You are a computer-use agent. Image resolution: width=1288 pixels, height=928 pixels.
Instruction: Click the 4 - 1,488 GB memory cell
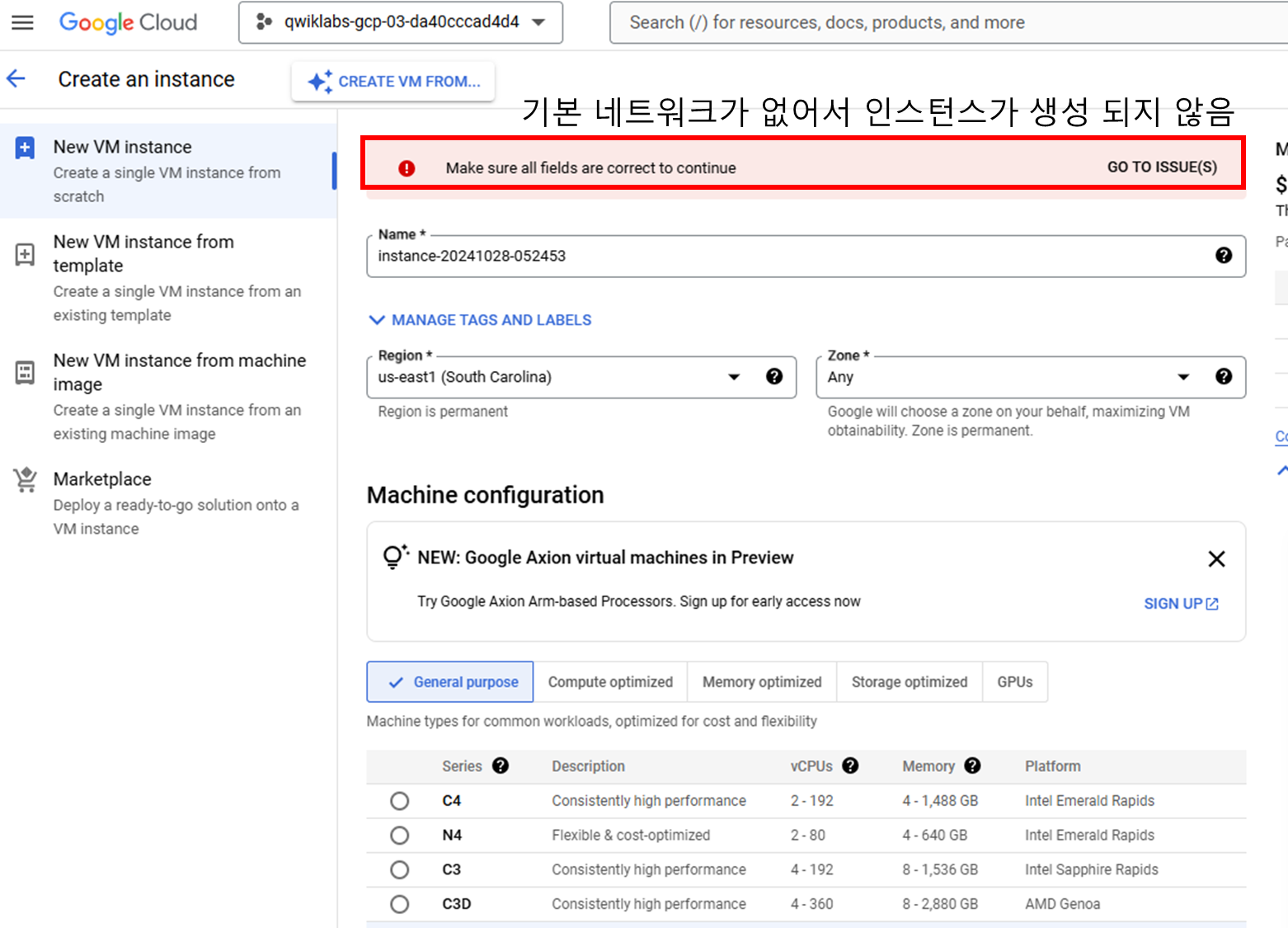(x=940, y=801)
